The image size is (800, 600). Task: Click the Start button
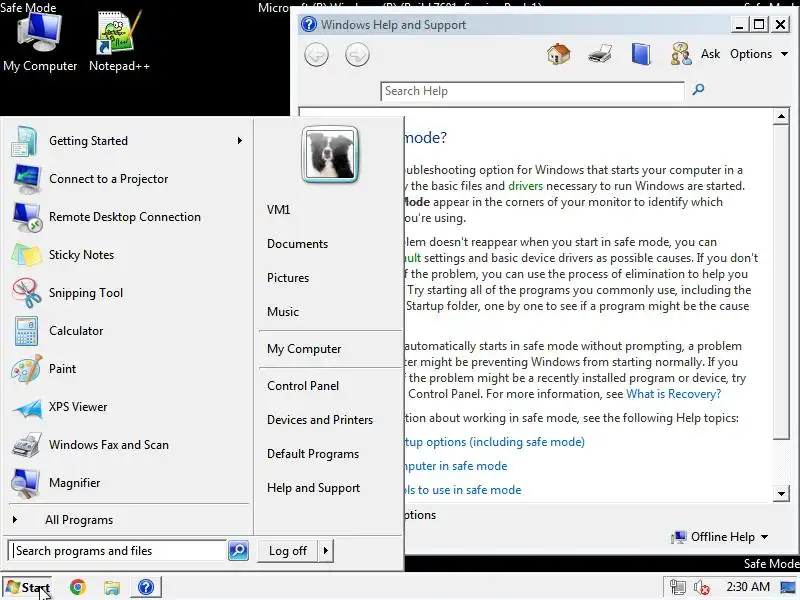(29, 587)
